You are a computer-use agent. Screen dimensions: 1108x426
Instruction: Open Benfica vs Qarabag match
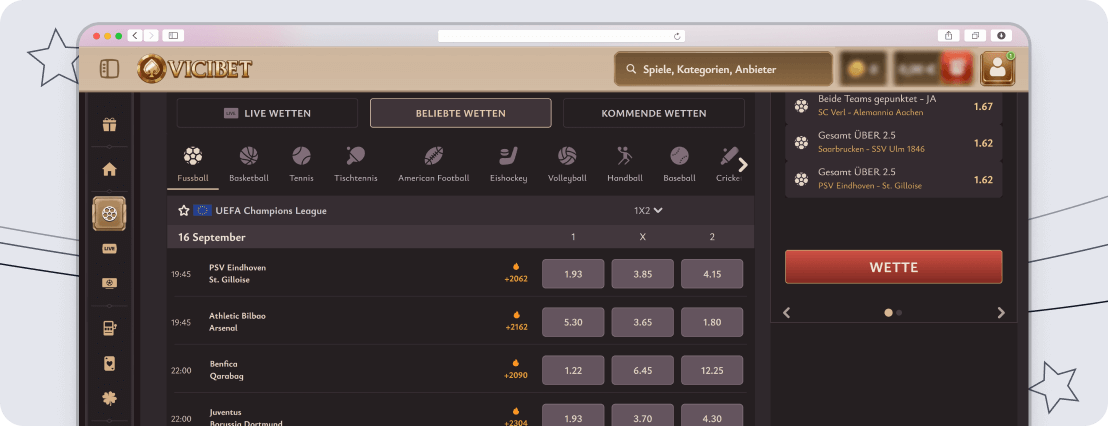227,369
